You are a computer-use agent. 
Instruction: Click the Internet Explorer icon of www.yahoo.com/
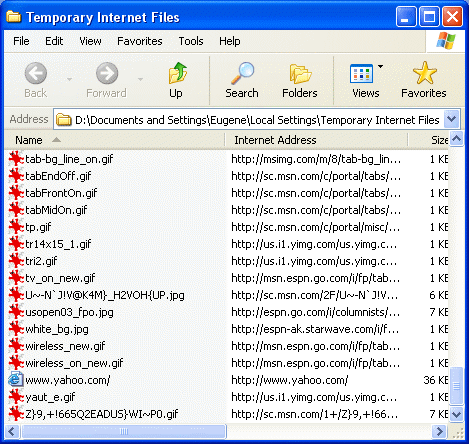16,380
